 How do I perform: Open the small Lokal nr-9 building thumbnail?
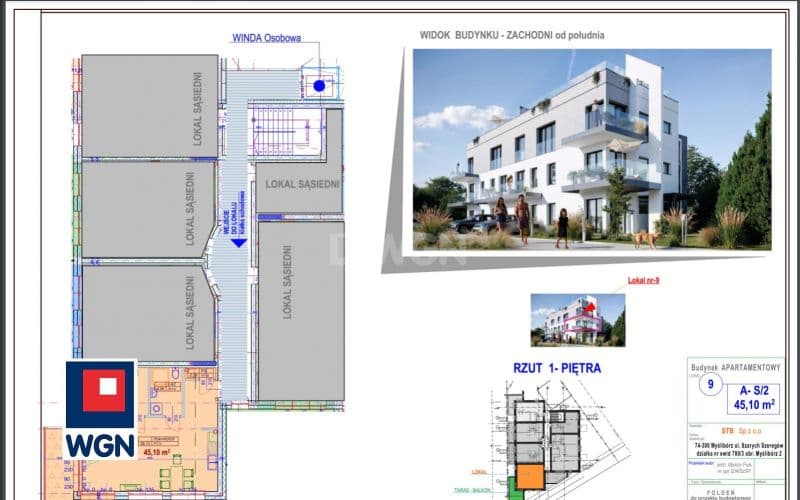click(x=578, y=320)
